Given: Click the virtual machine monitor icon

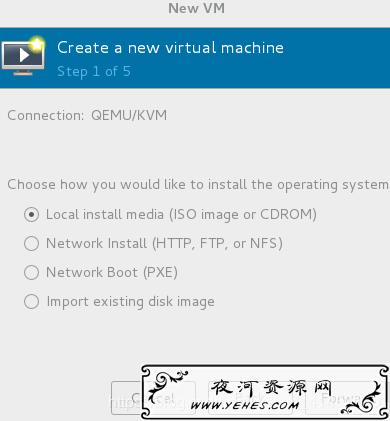Looking at the screenshot, I should coord(23,57).
